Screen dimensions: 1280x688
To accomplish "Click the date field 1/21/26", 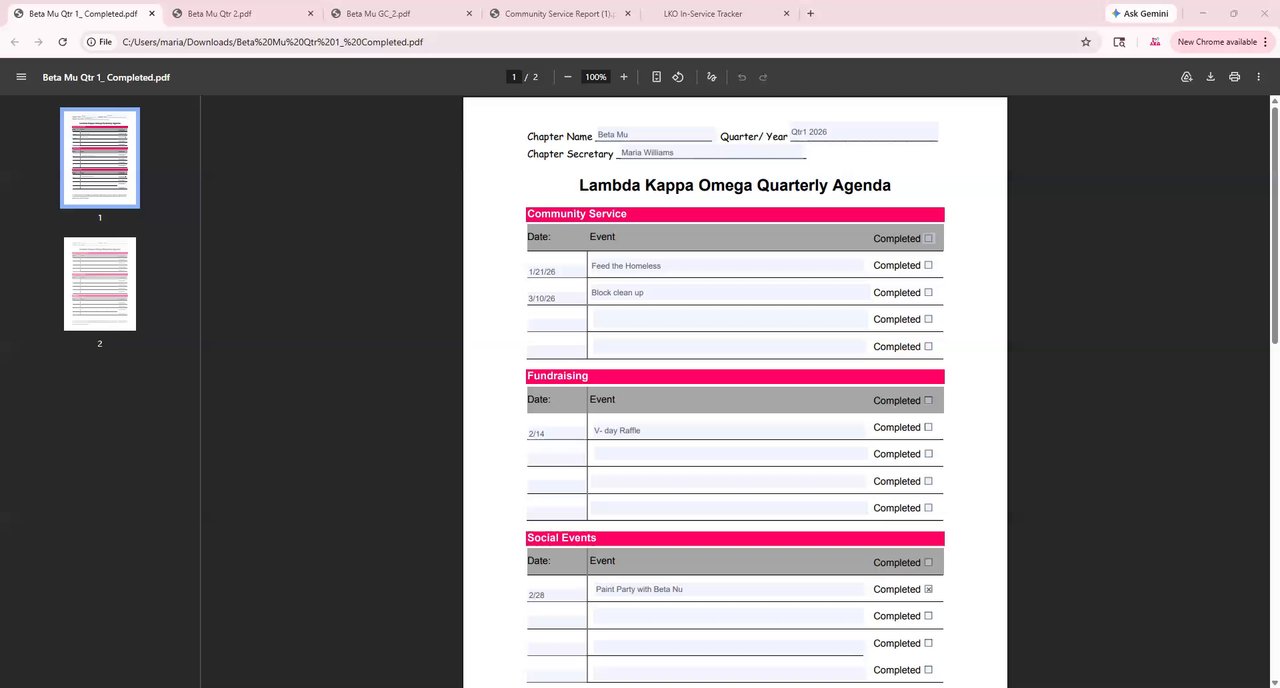I will point(556,271).
